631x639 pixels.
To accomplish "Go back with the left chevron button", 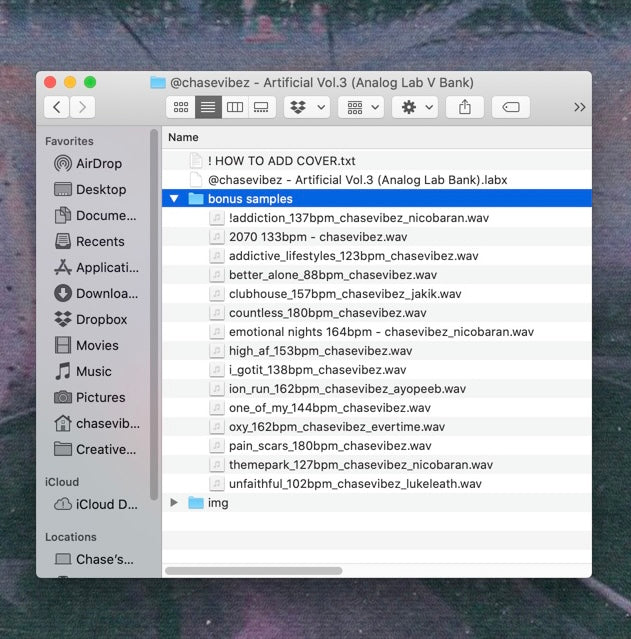I will pyautogui.click(x=57, y=107).
